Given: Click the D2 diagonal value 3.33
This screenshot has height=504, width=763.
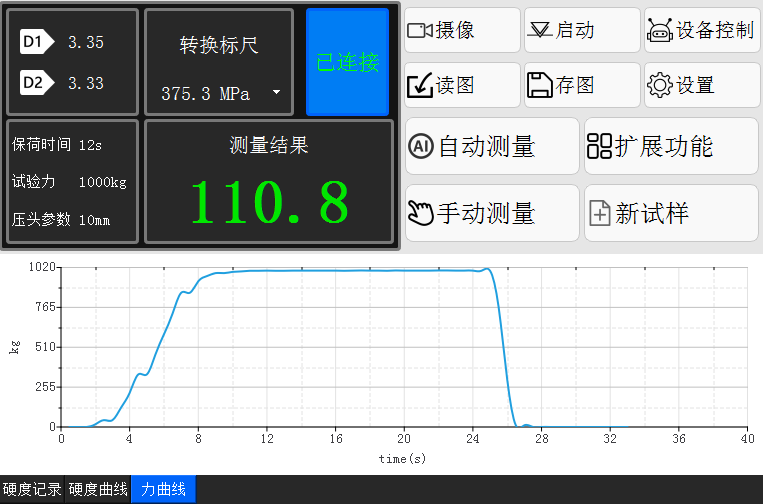Looking at the screenshot, I should point(86,83).
